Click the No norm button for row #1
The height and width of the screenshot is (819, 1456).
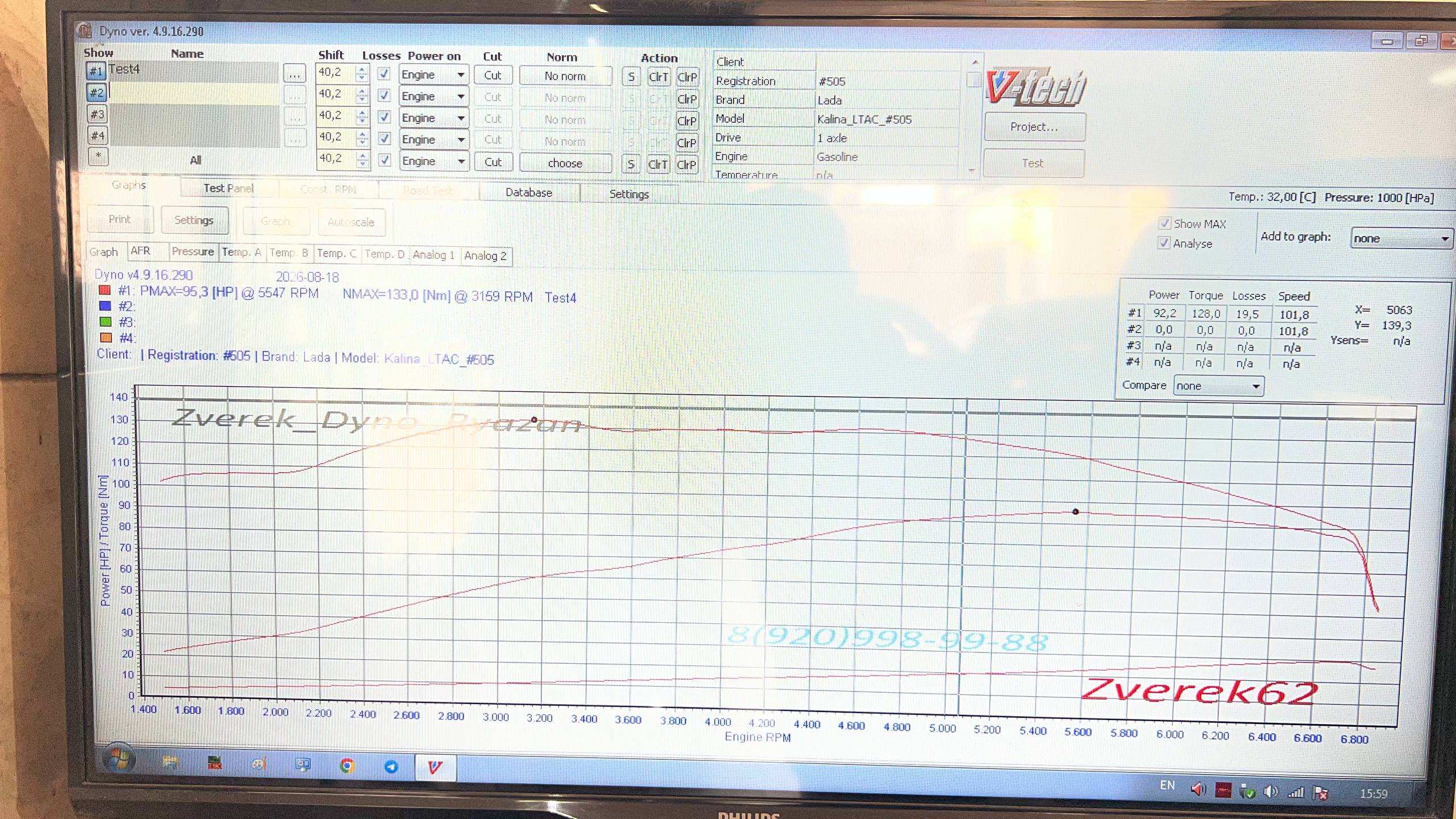[x=565, y=76]
